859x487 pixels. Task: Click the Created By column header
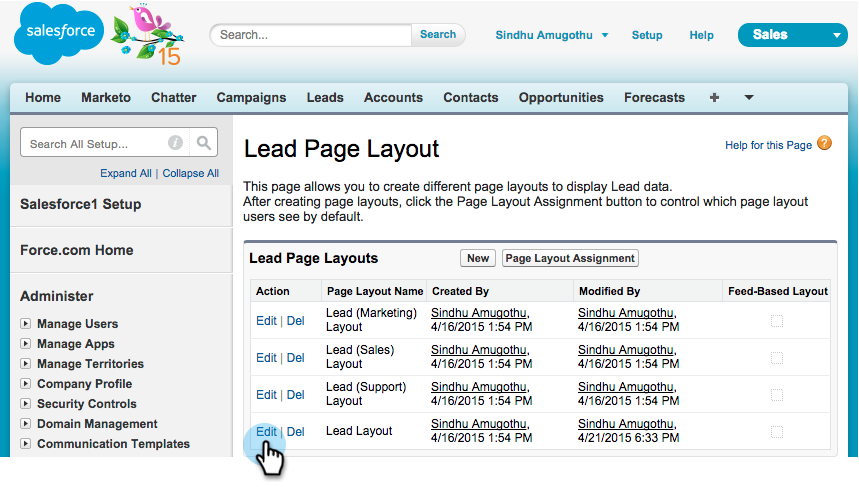(x=460, y=291)
